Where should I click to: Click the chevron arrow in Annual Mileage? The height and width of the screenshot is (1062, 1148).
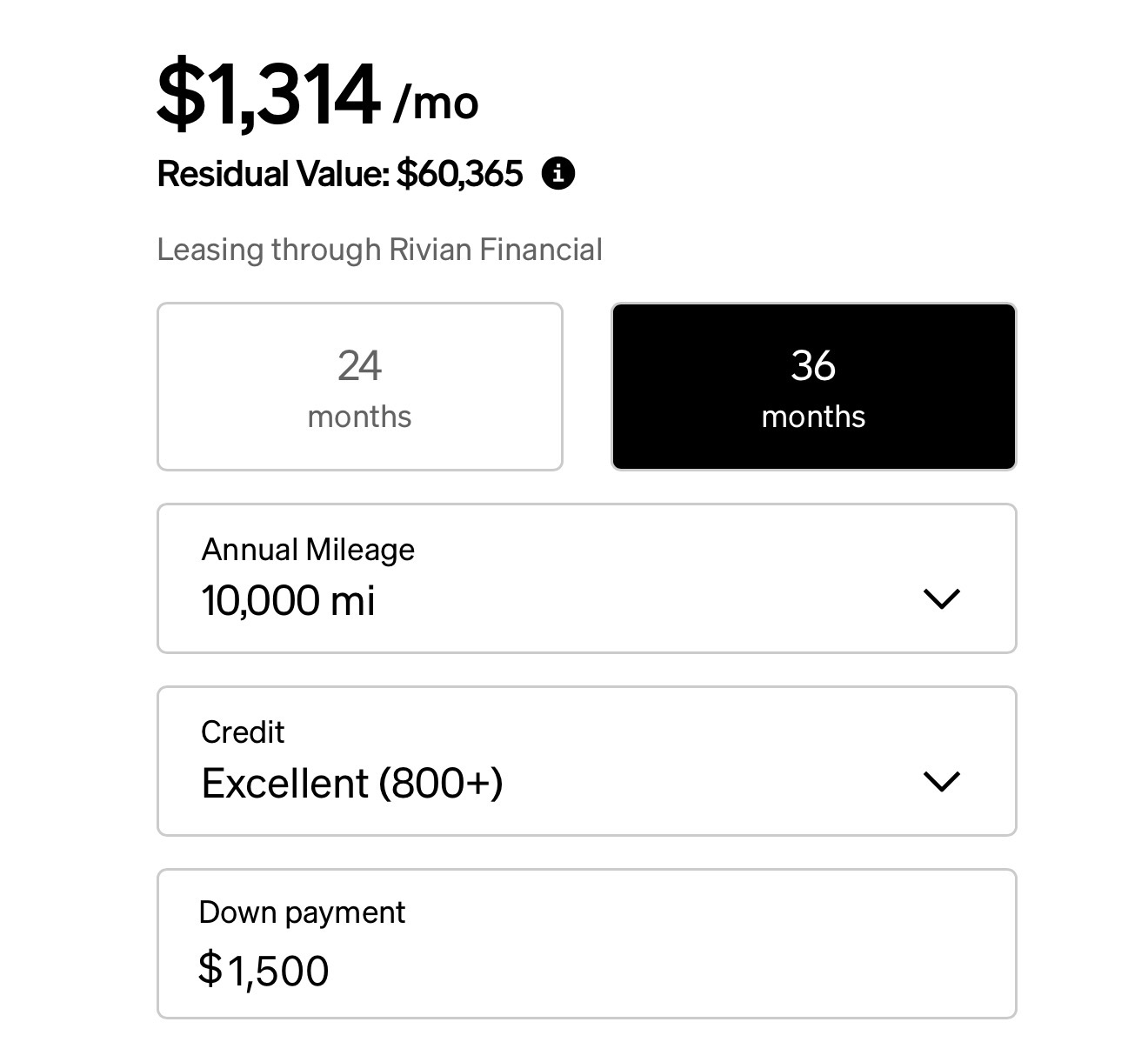click(941, 598)
